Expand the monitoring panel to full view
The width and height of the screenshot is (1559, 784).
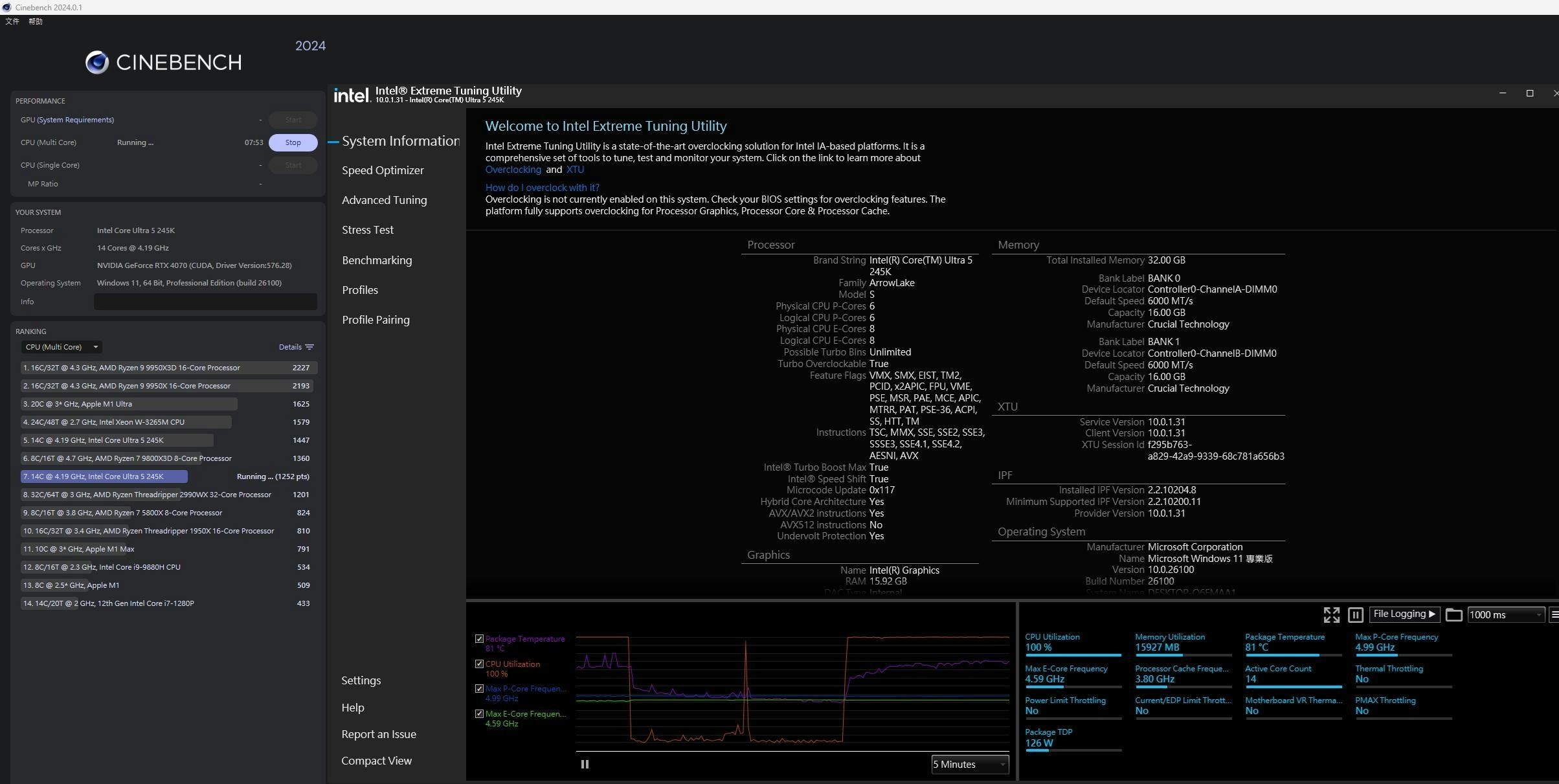1331,615
